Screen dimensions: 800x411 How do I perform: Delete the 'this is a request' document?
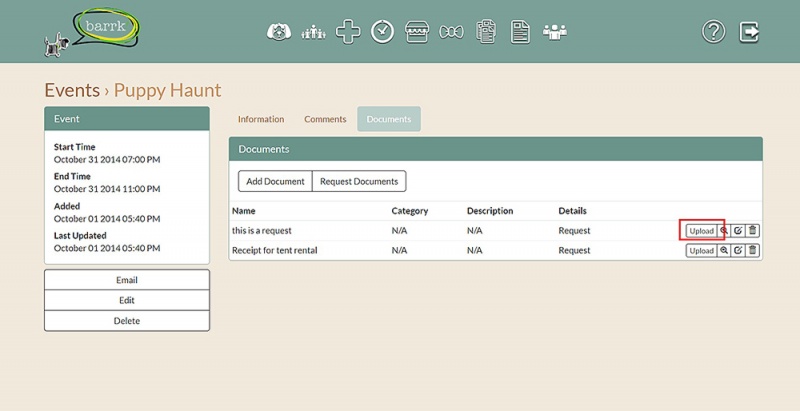[753, 231]
